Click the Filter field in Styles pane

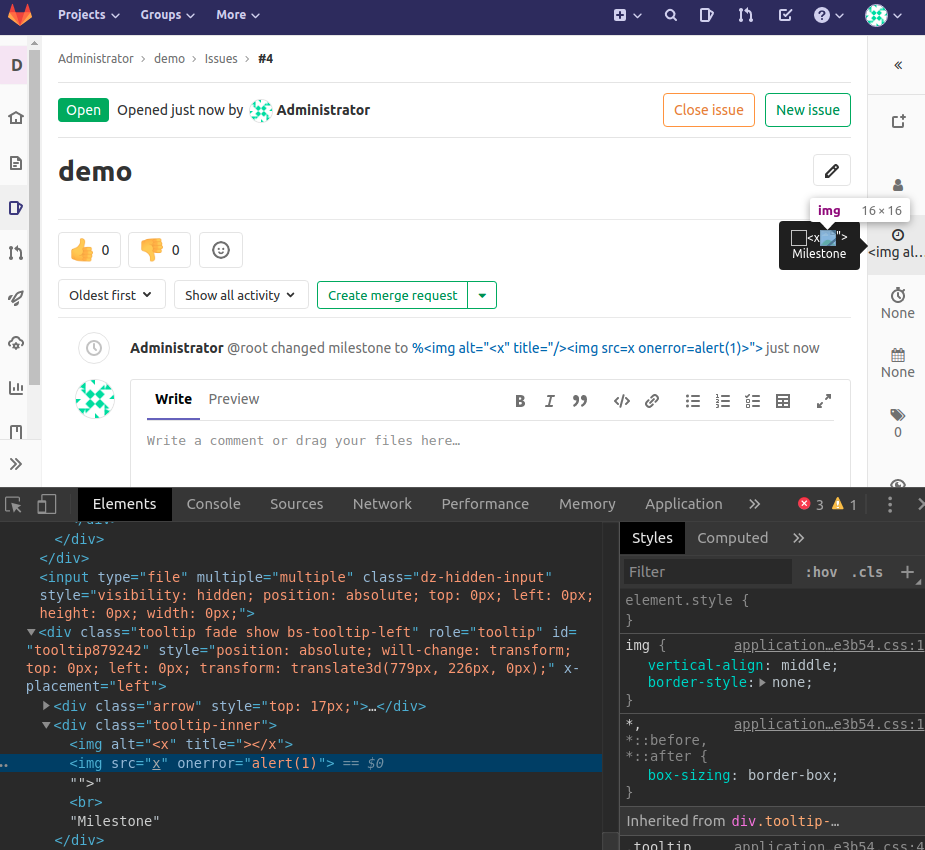point(707,572)
